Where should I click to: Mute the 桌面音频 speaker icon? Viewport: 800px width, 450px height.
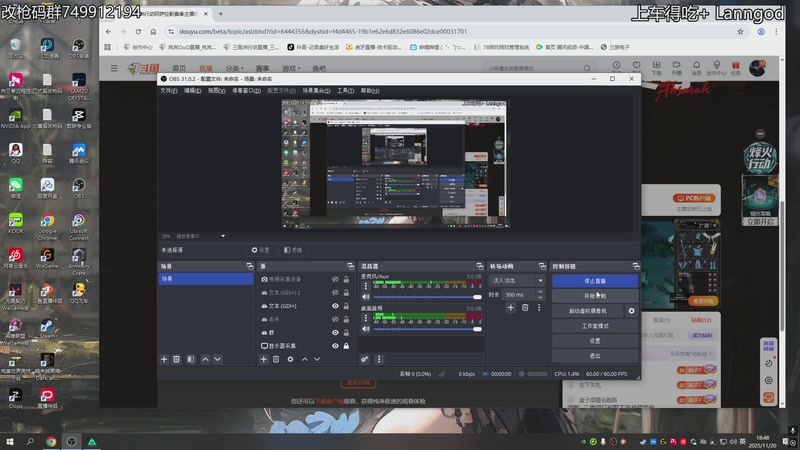365,329
